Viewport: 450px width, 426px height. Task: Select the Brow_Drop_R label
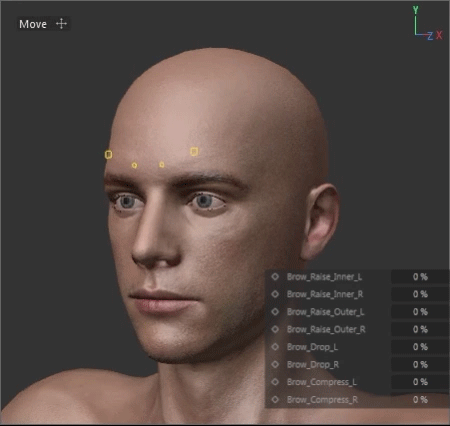pyautogui.click(x=313, y=365)
